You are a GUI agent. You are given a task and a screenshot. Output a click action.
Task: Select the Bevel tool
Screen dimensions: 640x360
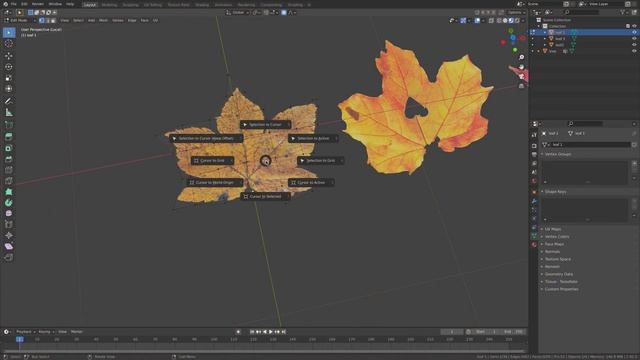(9, 159)
